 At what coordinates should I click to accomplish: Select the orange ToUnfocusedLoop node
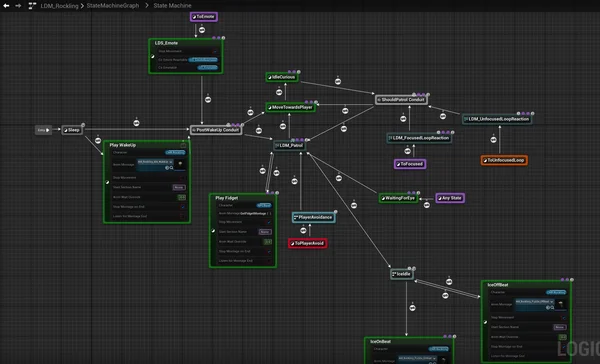[x=504, y=160]
